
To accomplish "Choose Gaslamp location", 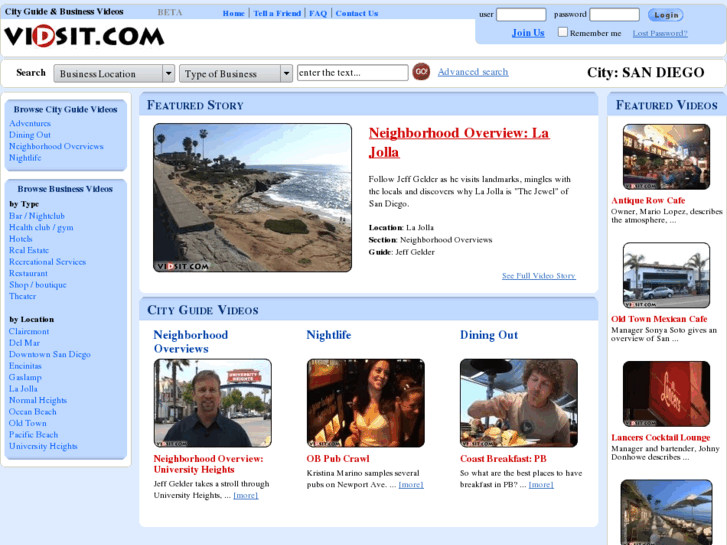I will pyautogui.click(x=25, y=377).
